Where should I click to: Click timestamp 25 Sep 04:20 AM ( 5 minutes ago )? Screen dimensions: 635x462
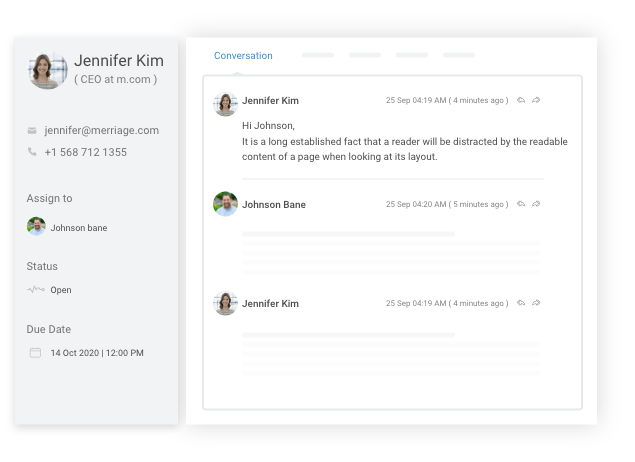447,204
